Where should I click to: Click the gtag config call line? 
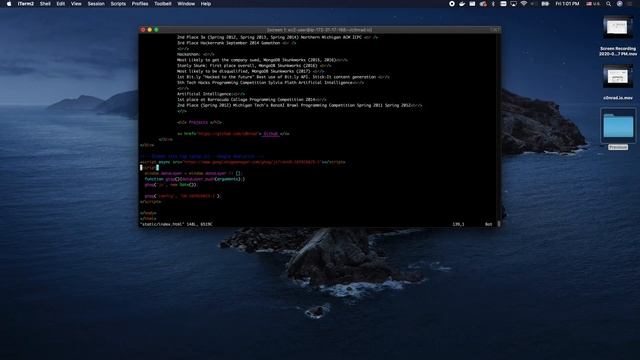[x=182, y=196]
